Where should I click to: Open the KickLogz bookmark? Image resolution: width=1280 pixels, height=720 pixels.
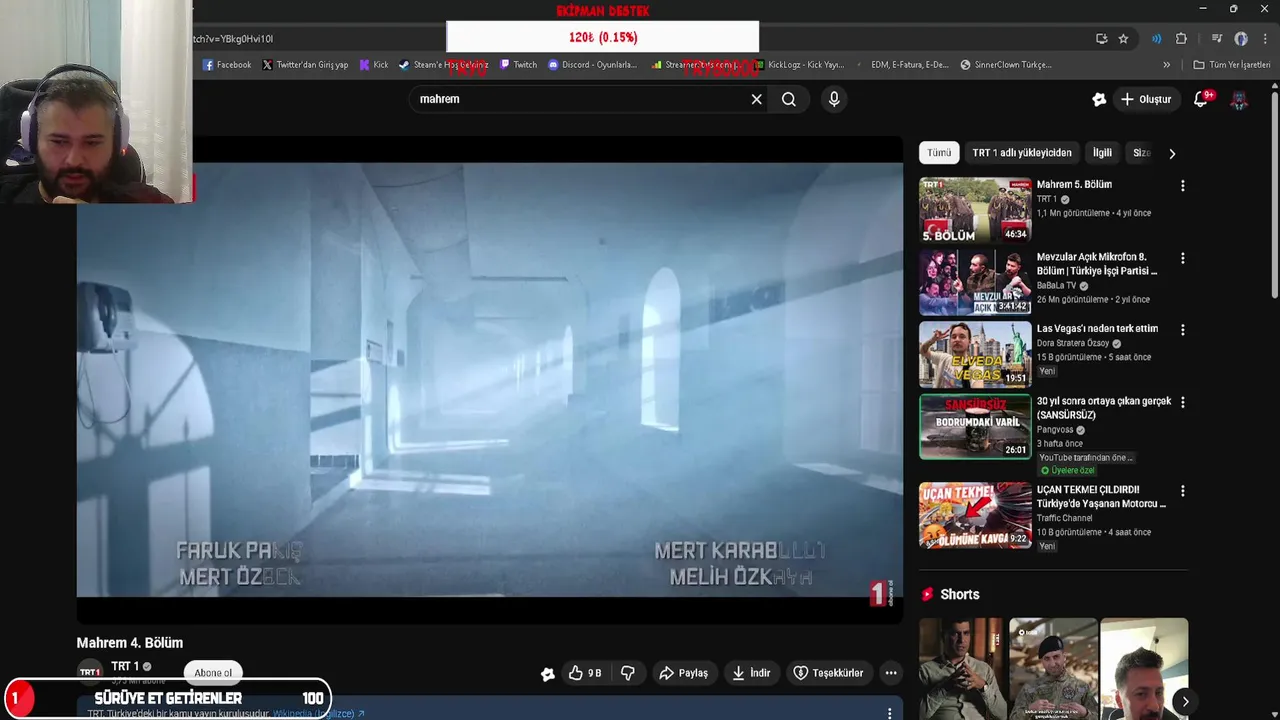800,64
